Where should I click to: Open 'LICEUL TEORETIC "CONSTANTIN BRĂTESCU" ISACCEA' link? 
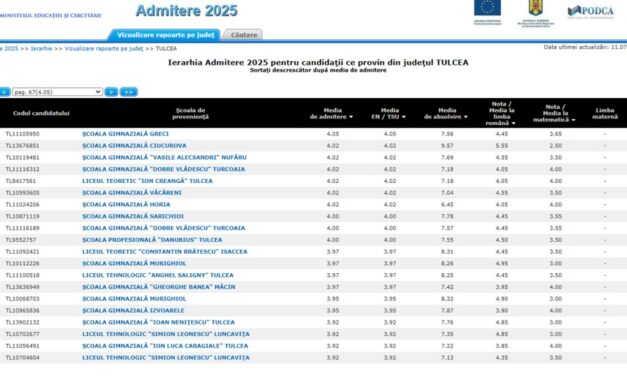(x=165, y=252)
